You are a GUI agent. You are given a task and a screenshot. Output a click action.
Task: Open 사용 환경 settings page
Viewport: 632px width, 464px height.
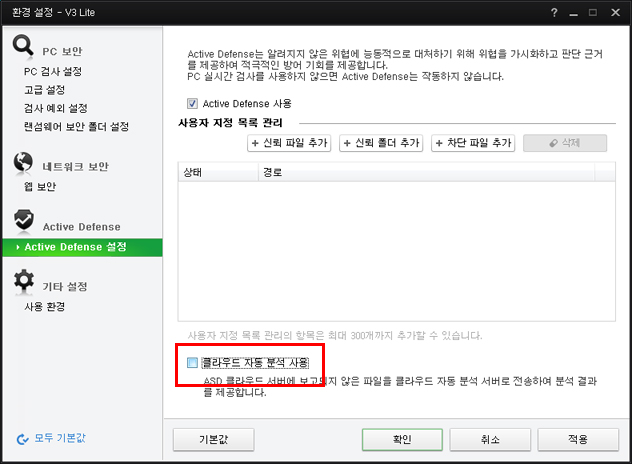pos(44,306)
